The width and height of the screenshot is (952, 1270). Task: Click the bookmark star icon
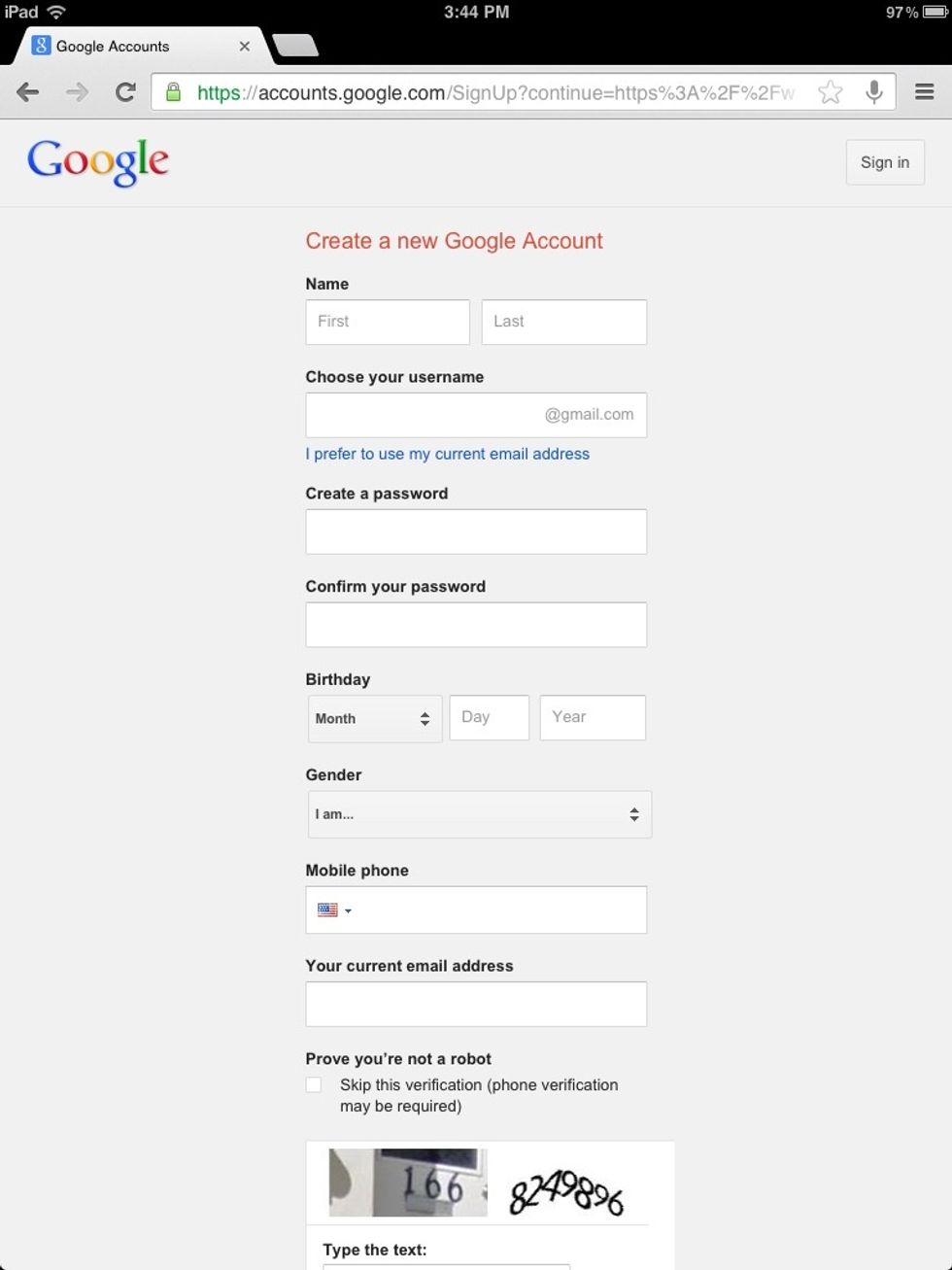831,92
